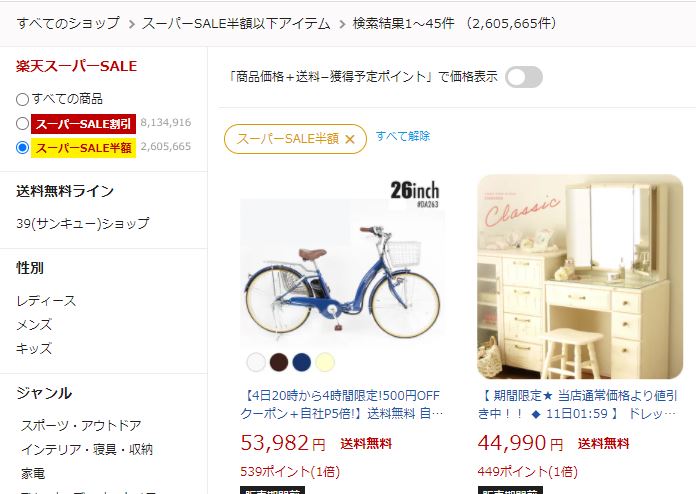The height and width of the screenshot is (494, 696).
Task: Select スーパーSALE半額 radio option
Action: coord(22,147)
